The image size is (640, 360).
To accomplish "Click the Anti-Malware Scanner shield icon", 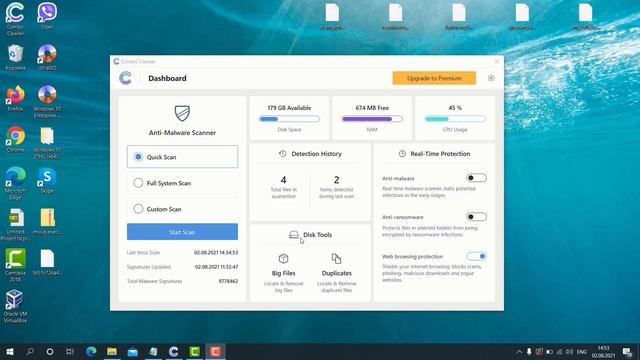I will [x=182, y=113].
